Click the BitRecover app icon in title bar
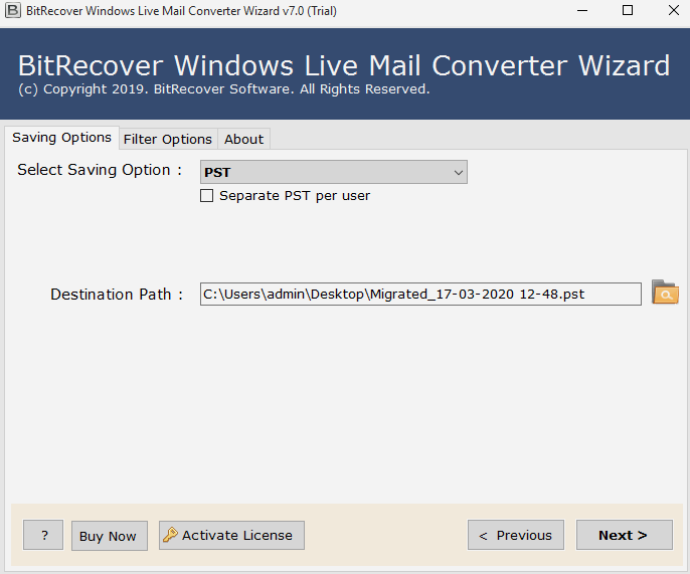This screenshot has height=574, width=690. [x=13, y=10]
